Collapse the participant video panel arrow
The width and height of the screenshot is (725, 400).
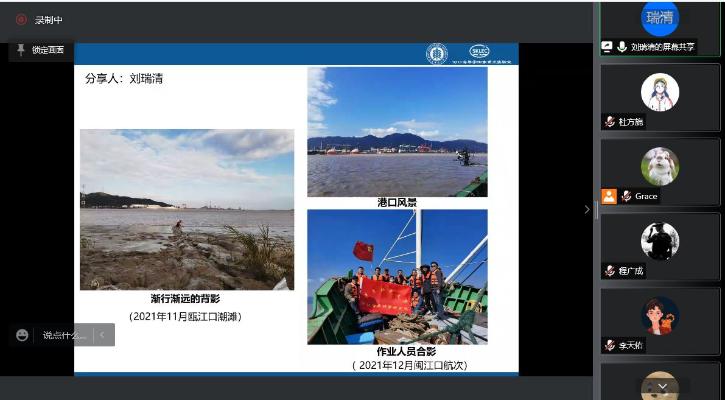point(587,209)
